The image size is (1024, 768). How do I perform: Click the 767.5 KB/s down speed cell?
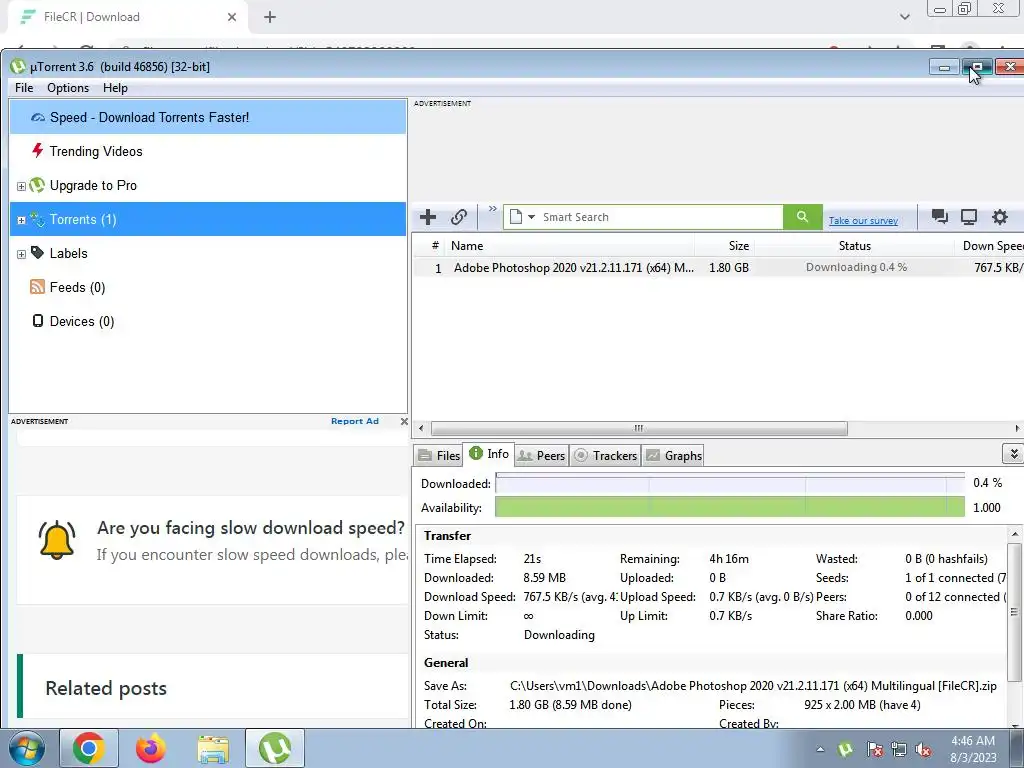click(997, 268)
